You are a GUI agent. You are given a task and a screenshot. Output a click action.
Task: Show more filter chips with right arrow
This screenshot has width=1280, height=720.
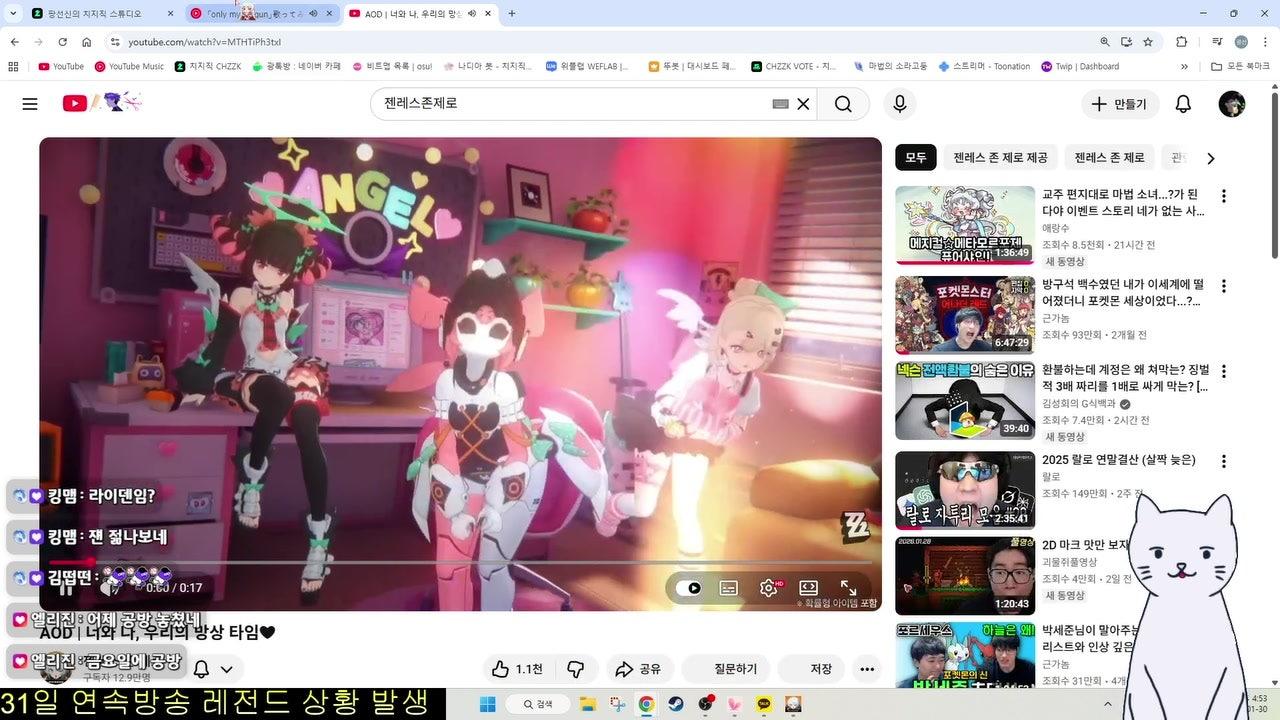point(1210,158)
